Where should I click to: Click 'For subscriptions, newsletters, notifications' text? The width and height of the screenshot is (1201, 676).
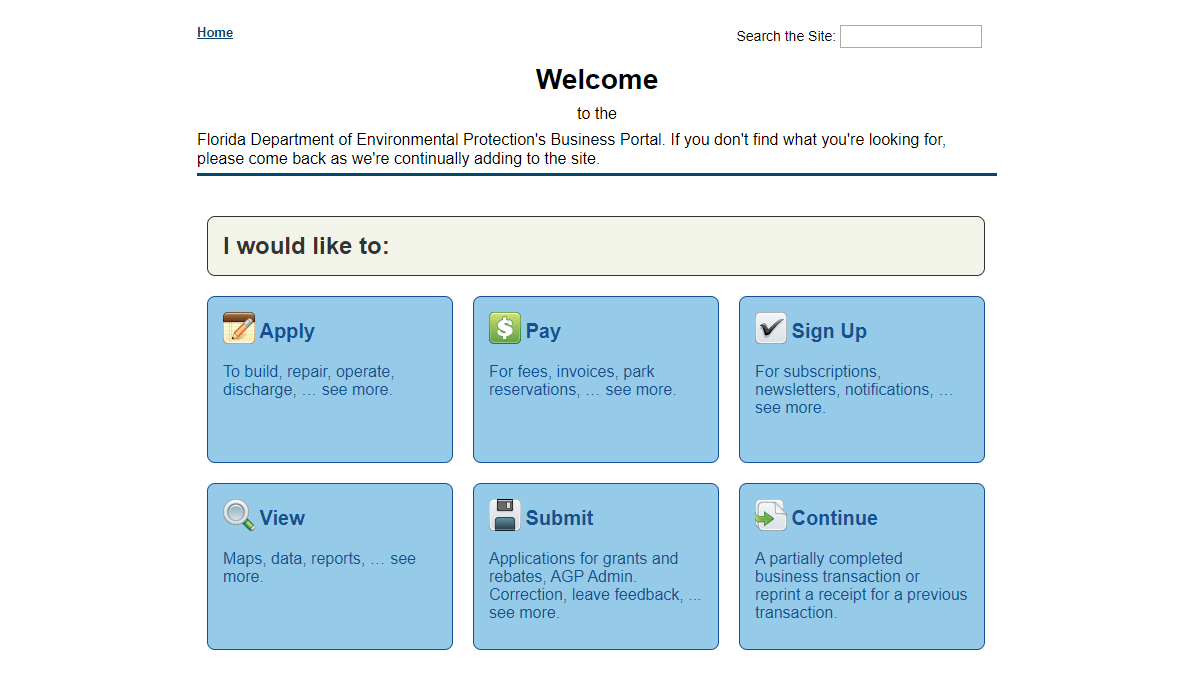tap(853, 389)
